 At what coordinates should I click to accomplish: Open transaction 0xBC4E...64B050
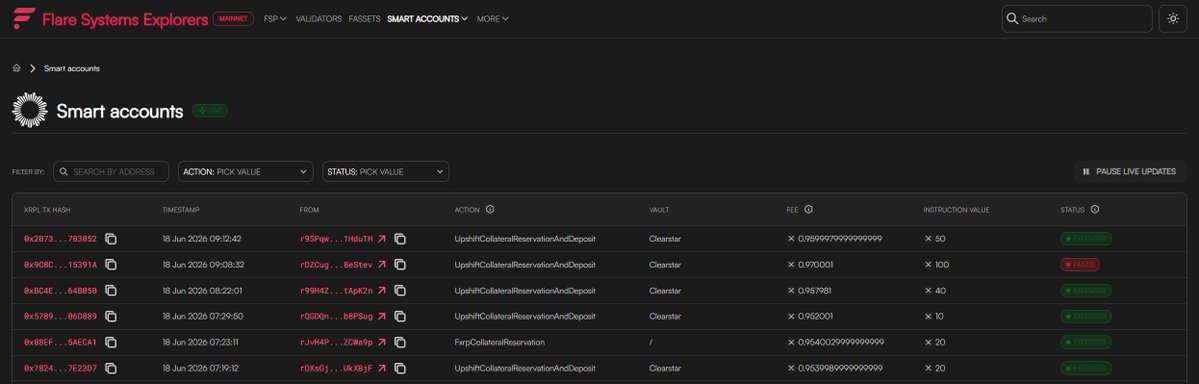pos(60,291)
